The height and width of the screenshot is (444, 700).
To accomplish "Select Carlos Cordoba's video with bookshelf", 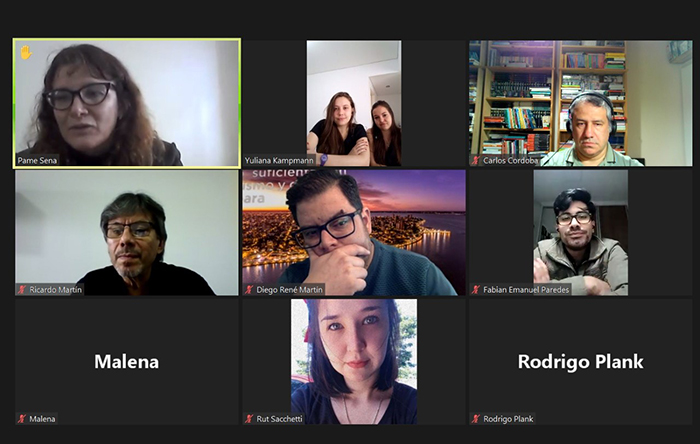I will click(x=580, y=103).
